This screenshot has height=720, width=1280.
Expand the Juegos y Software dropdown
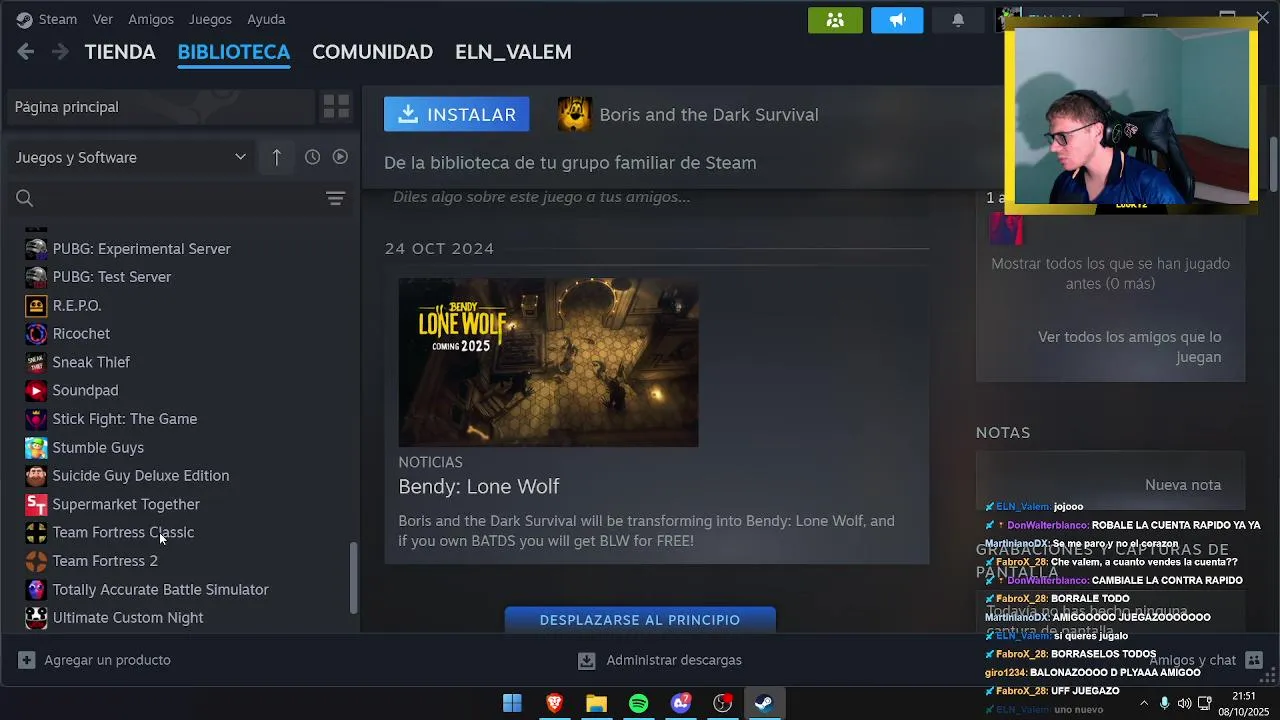pos(130,157)
